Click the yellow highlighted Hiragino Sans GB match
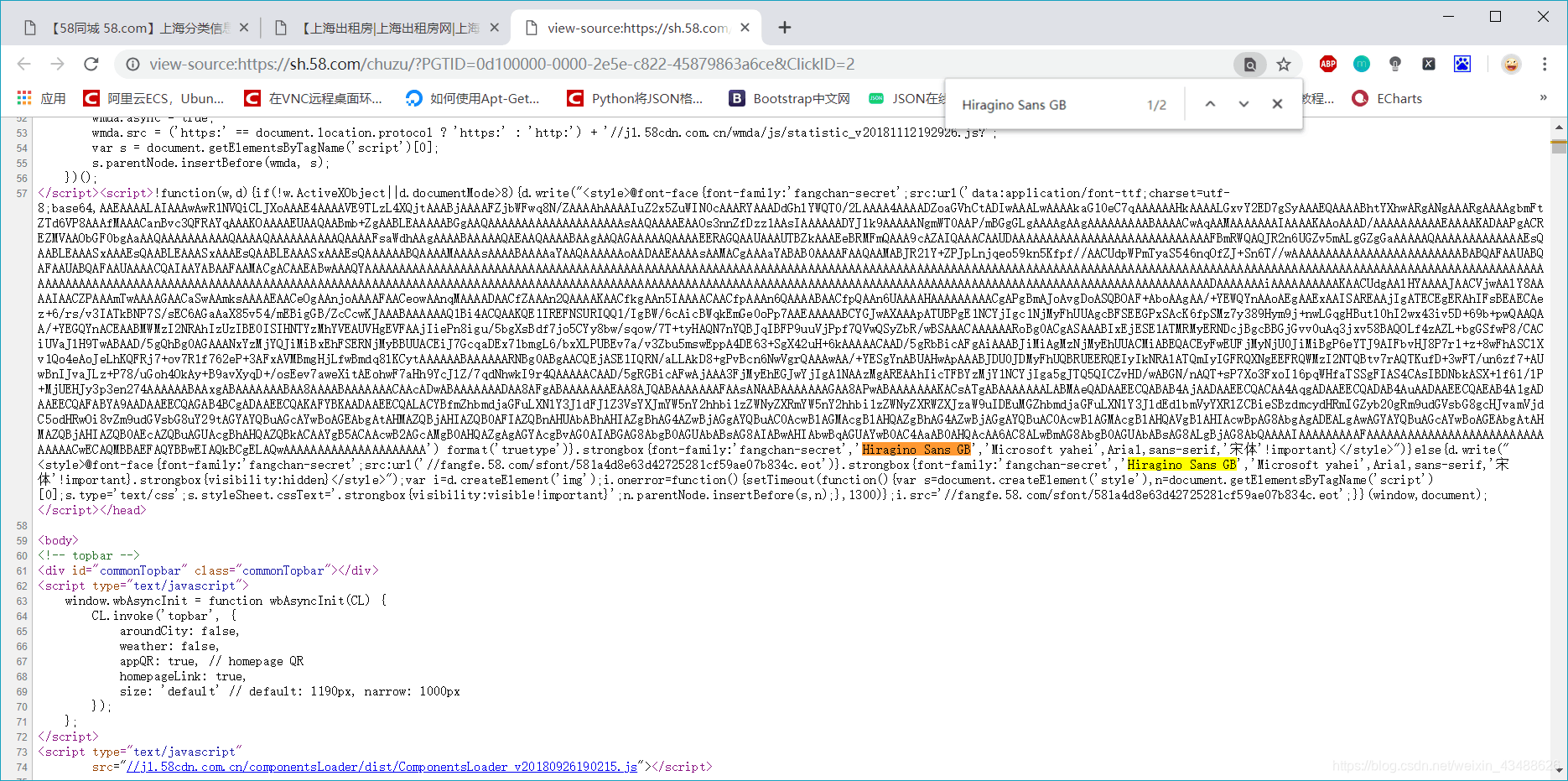 point(1182,465)
